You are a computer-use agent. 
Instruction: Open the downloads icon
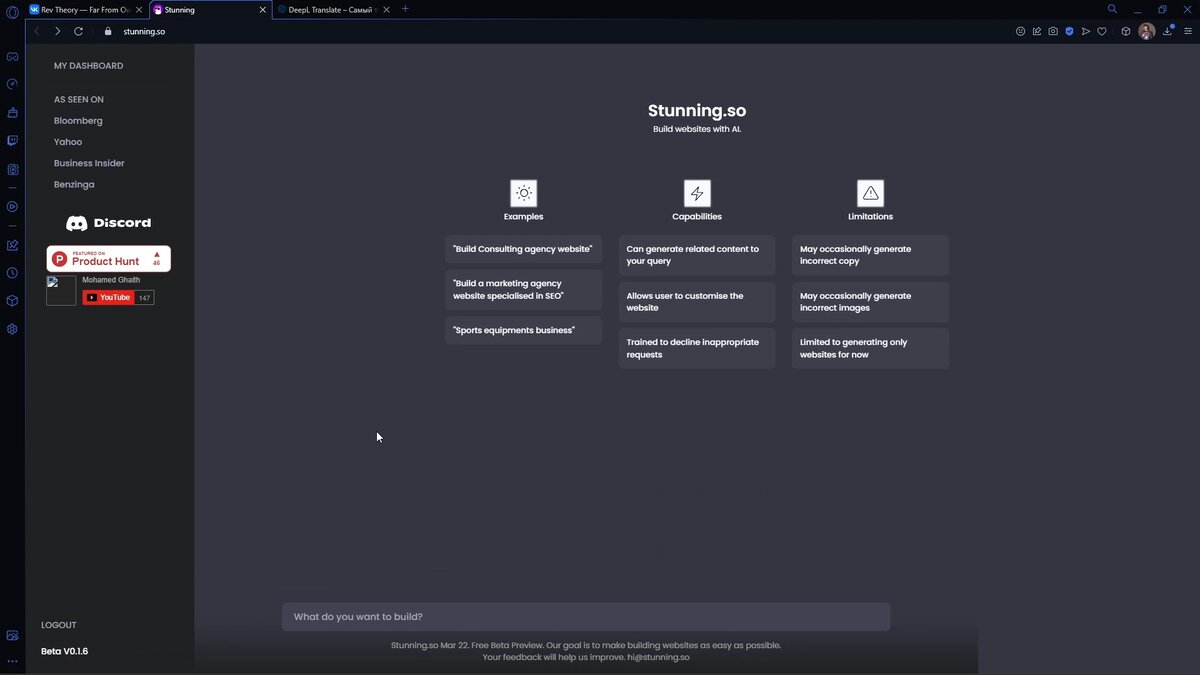[1167, 31]
